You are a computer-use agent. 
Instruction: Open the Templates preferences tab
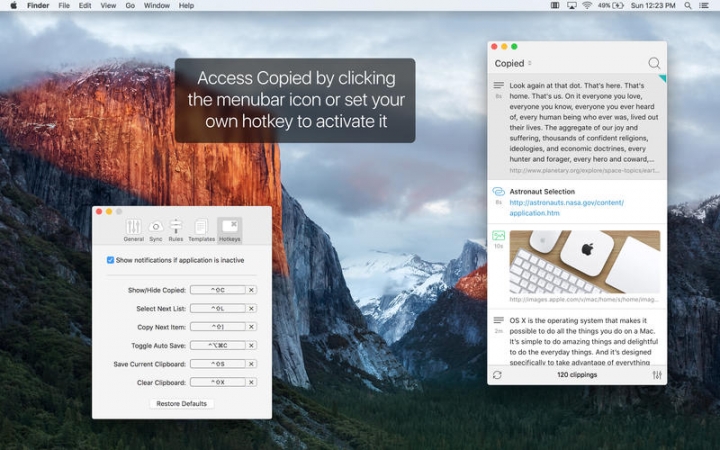(201, 230)
